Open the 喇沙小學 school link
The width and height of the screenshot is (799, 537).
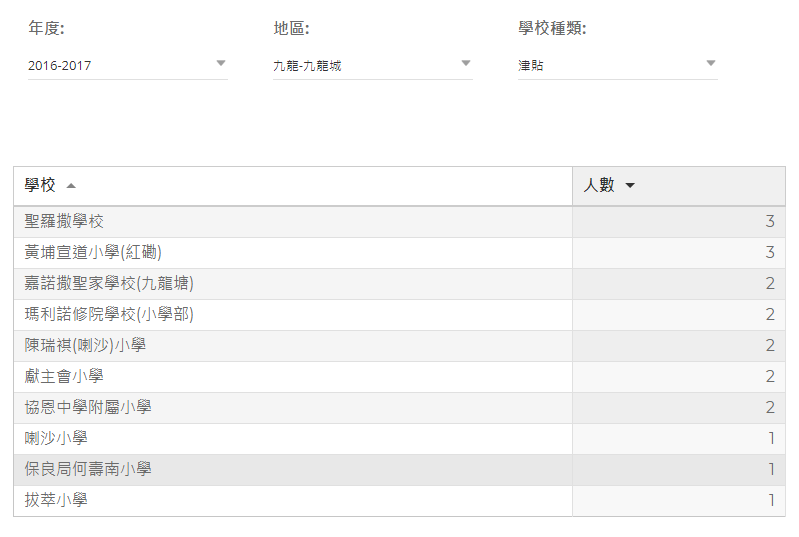tap(56, 438)
